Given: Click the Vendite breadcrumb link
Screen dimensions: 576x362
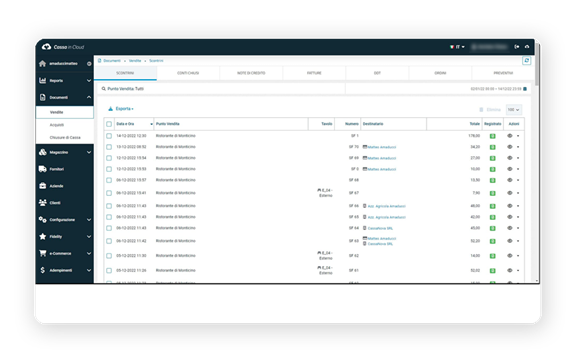Looking at the screenshot, I should (x=135, y=61).
